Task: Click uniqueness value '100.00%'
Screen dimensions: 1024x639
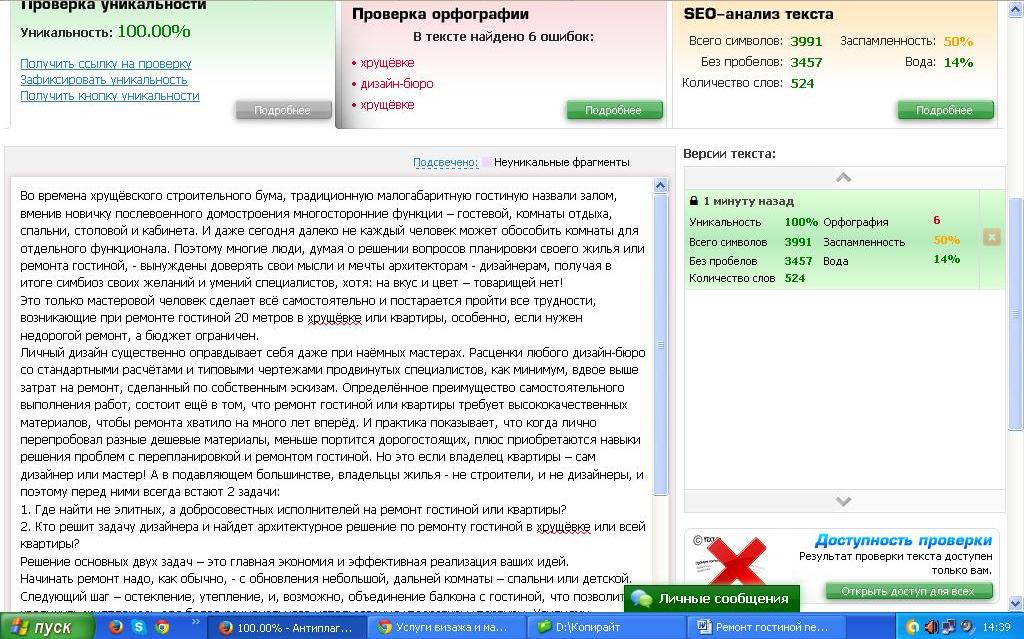Action: click(x=153, y=31)
